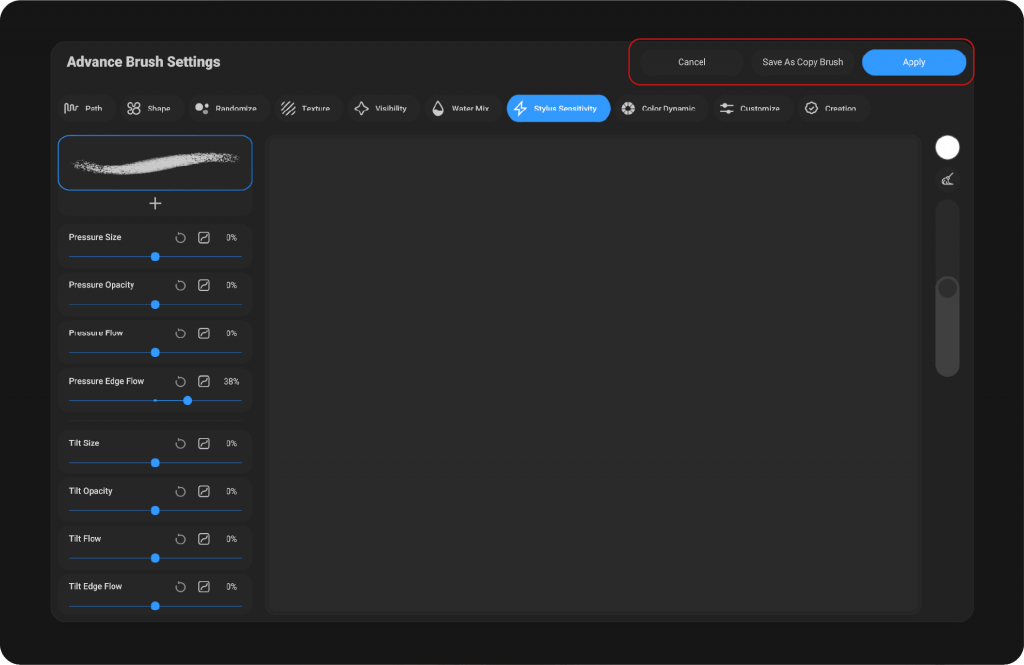The image size is (1024, 665).
Task: Click the Pressure Edge Flow slider handle
Action: (x=187, y=400)
